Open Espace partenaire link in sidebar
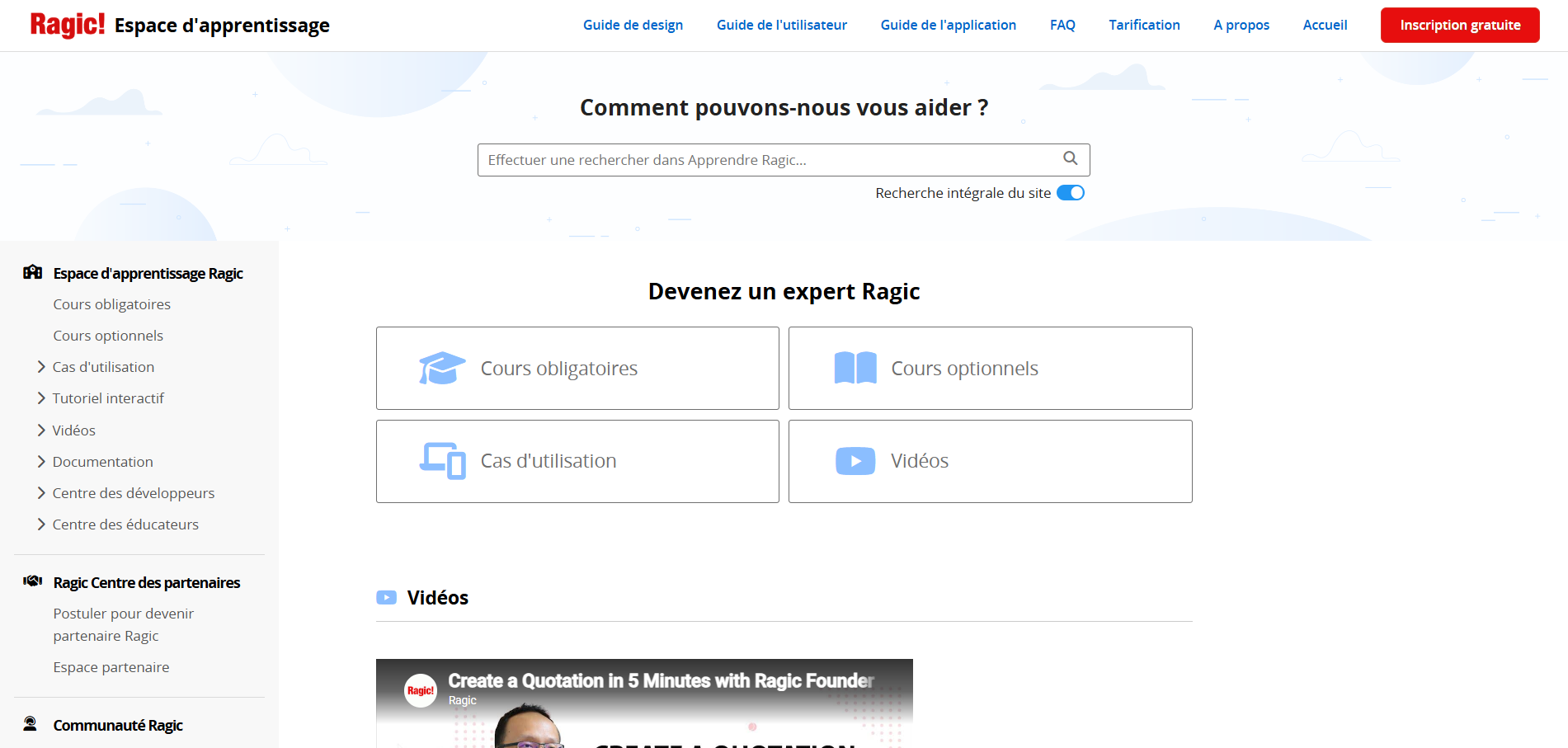 [111, 667]
